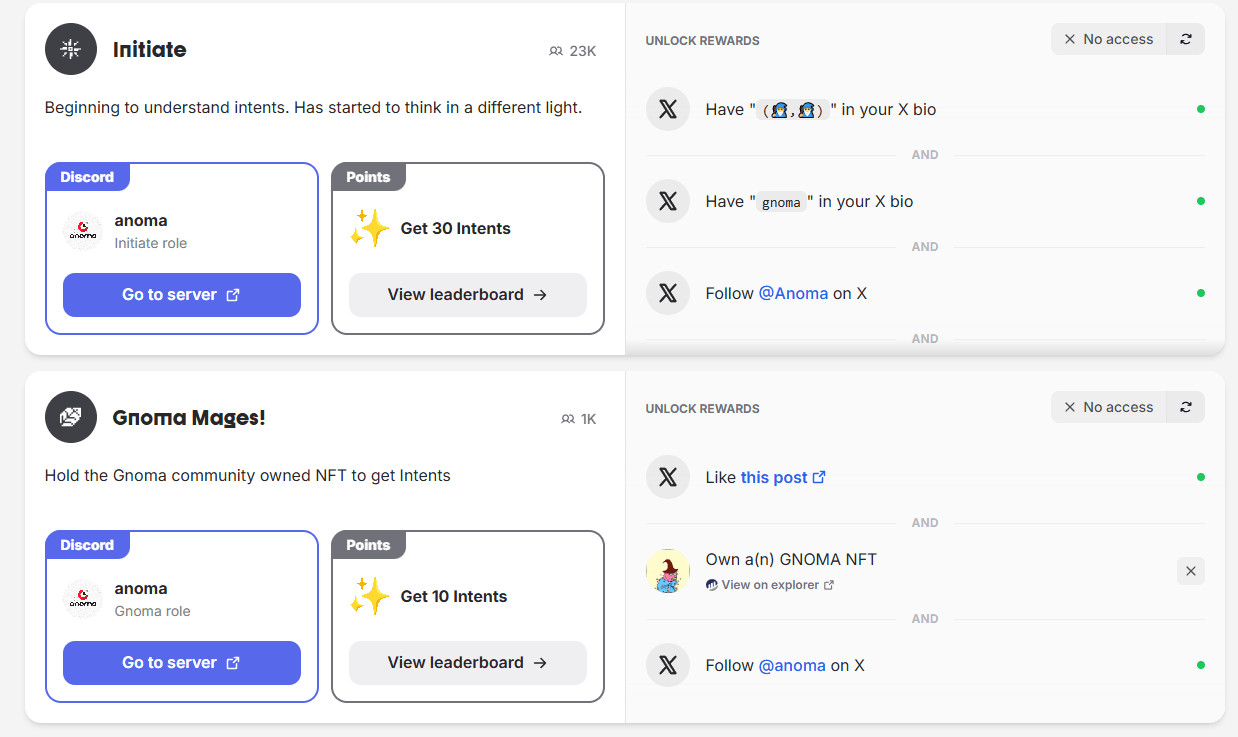This screenshot has width=1238, height=737.
Task: Open View leaderboard for Get 10 Intents
Action: [x=467, y=663]
